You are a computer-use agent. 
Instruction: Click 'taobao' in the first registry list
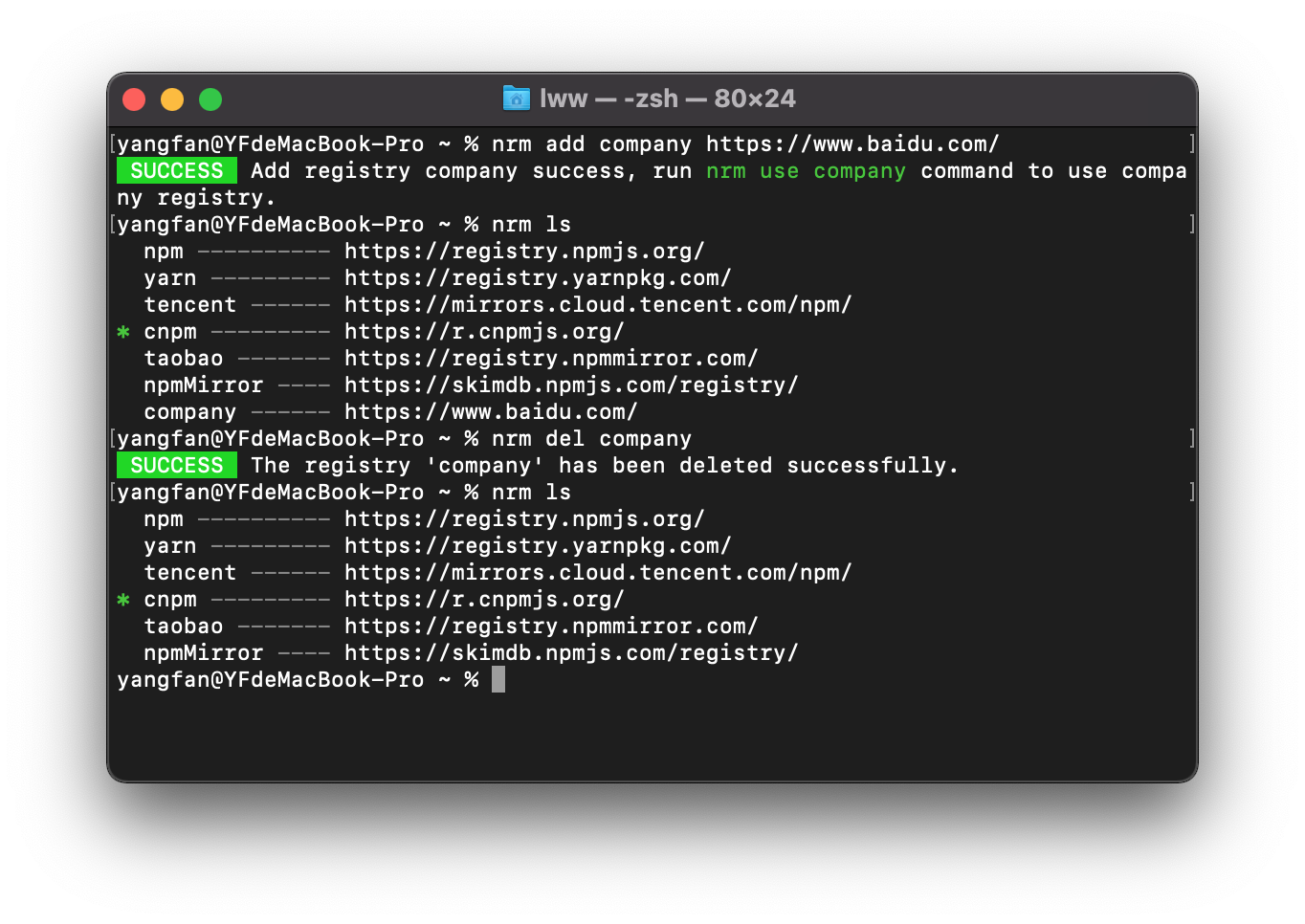tap(184, 359)
